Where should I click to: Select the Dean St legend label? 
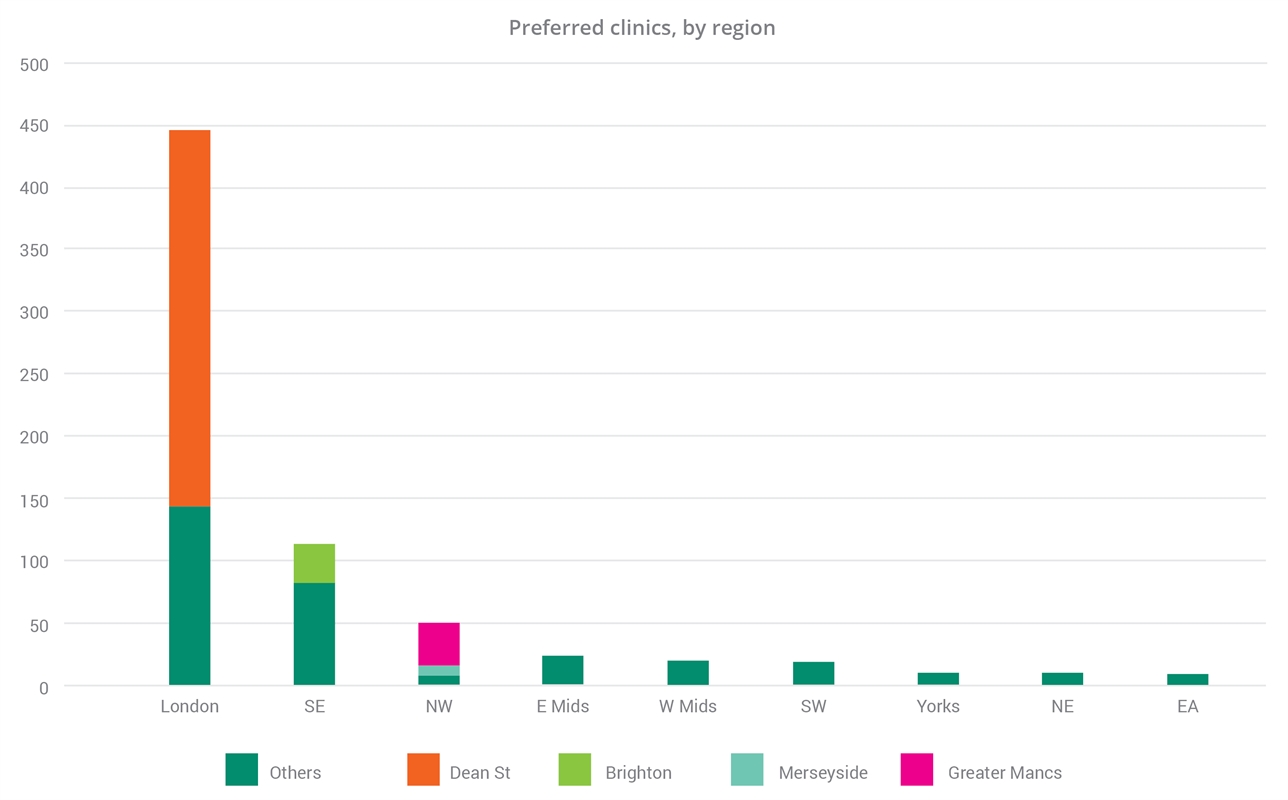coord(480,773)
